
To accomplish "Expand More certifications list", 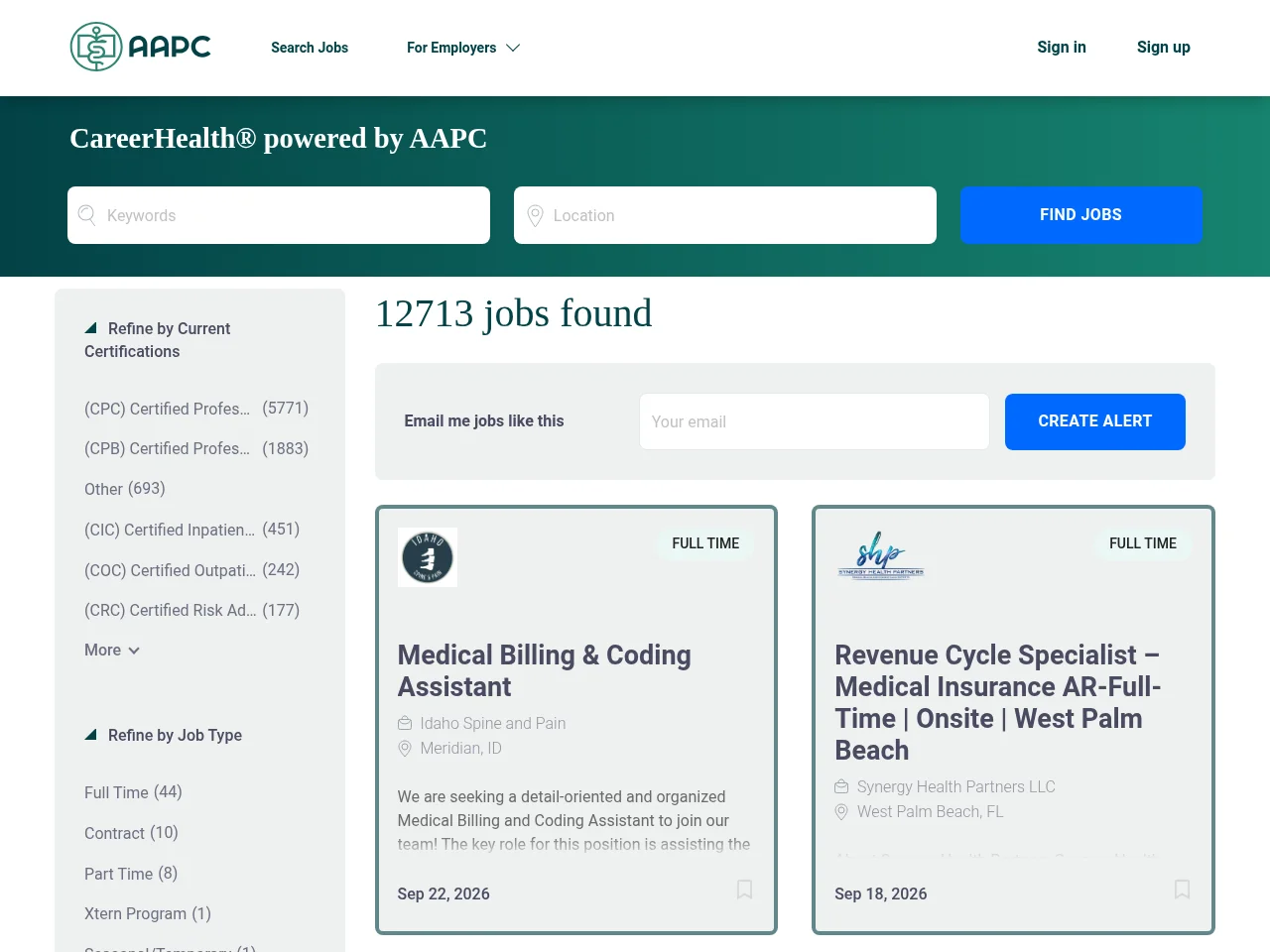I will pyautogui.click(x=112, y=651).
